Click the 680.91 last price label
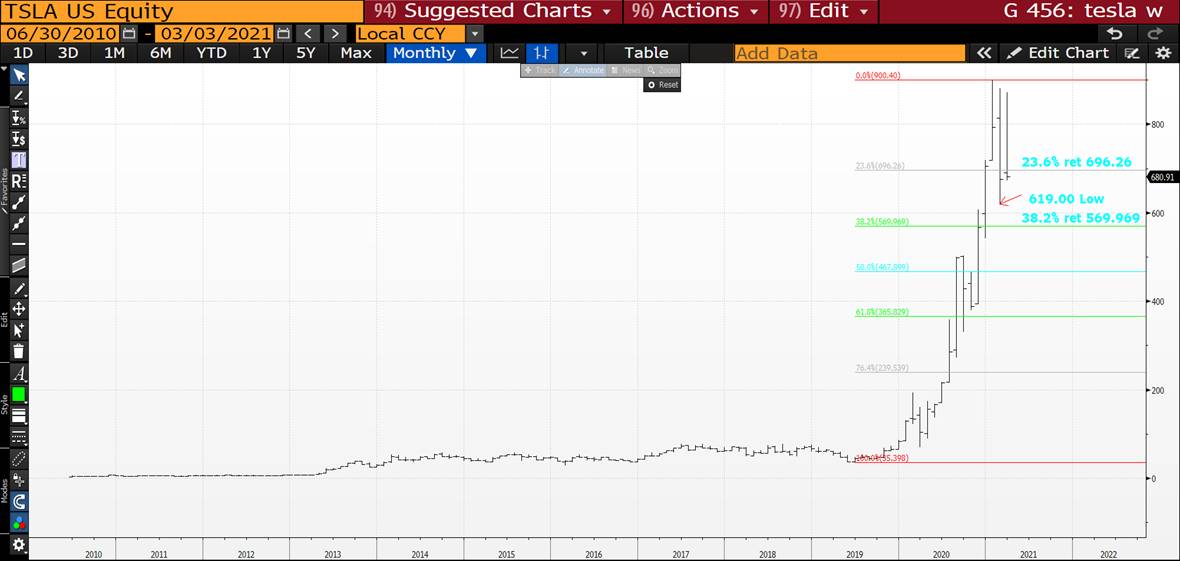Image resolution: width=1180 pixels, height=561 pixels. click(1162, 178)
